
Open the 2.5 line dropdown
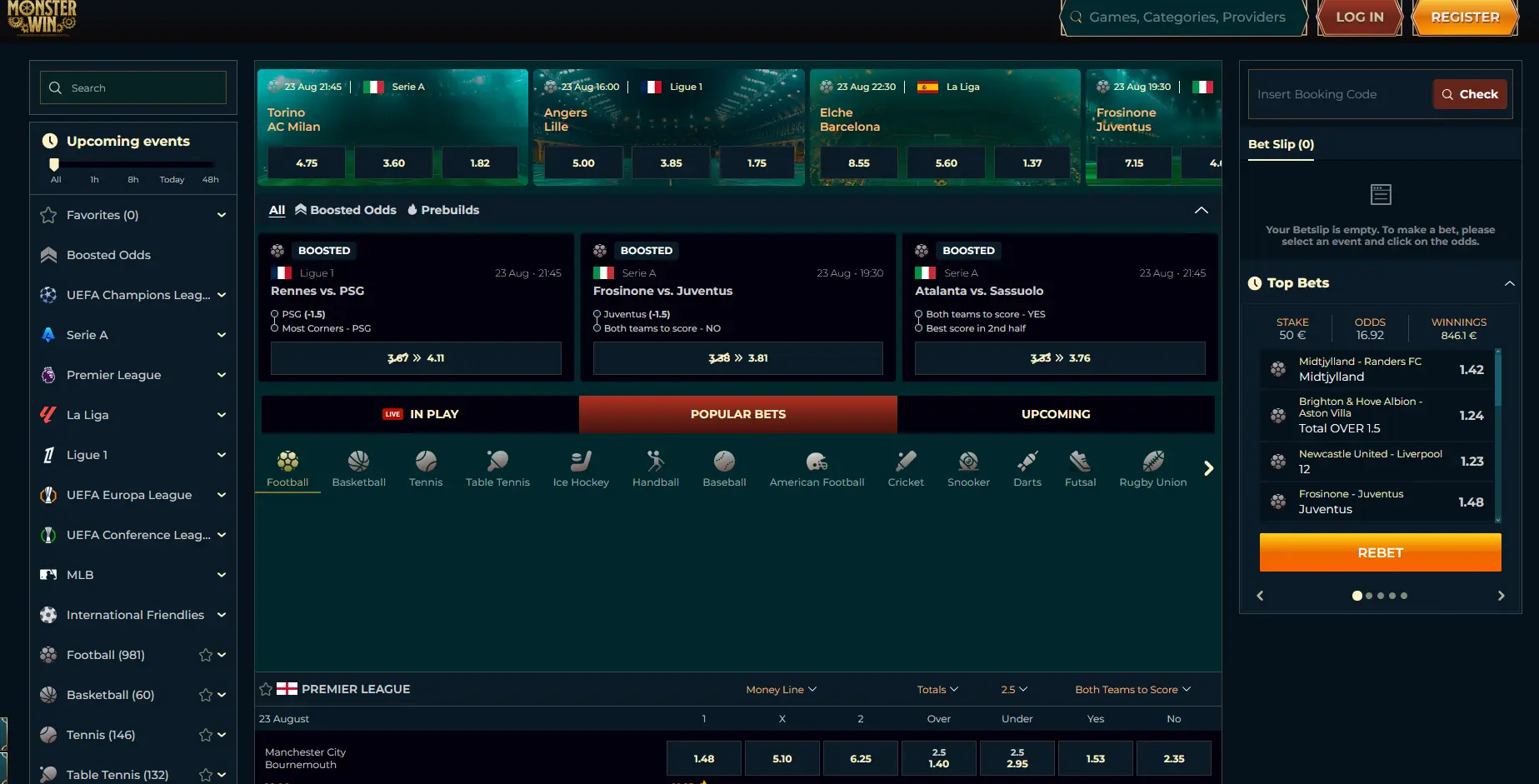tap(1014, 690)
